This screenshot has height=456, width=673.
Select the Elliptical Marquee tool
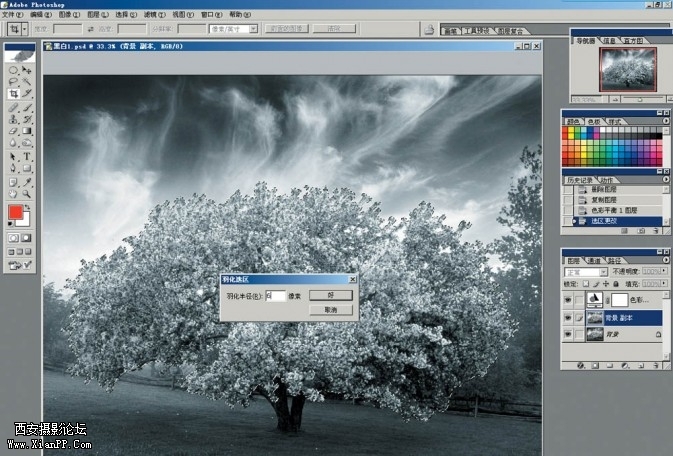click(14, 71)
